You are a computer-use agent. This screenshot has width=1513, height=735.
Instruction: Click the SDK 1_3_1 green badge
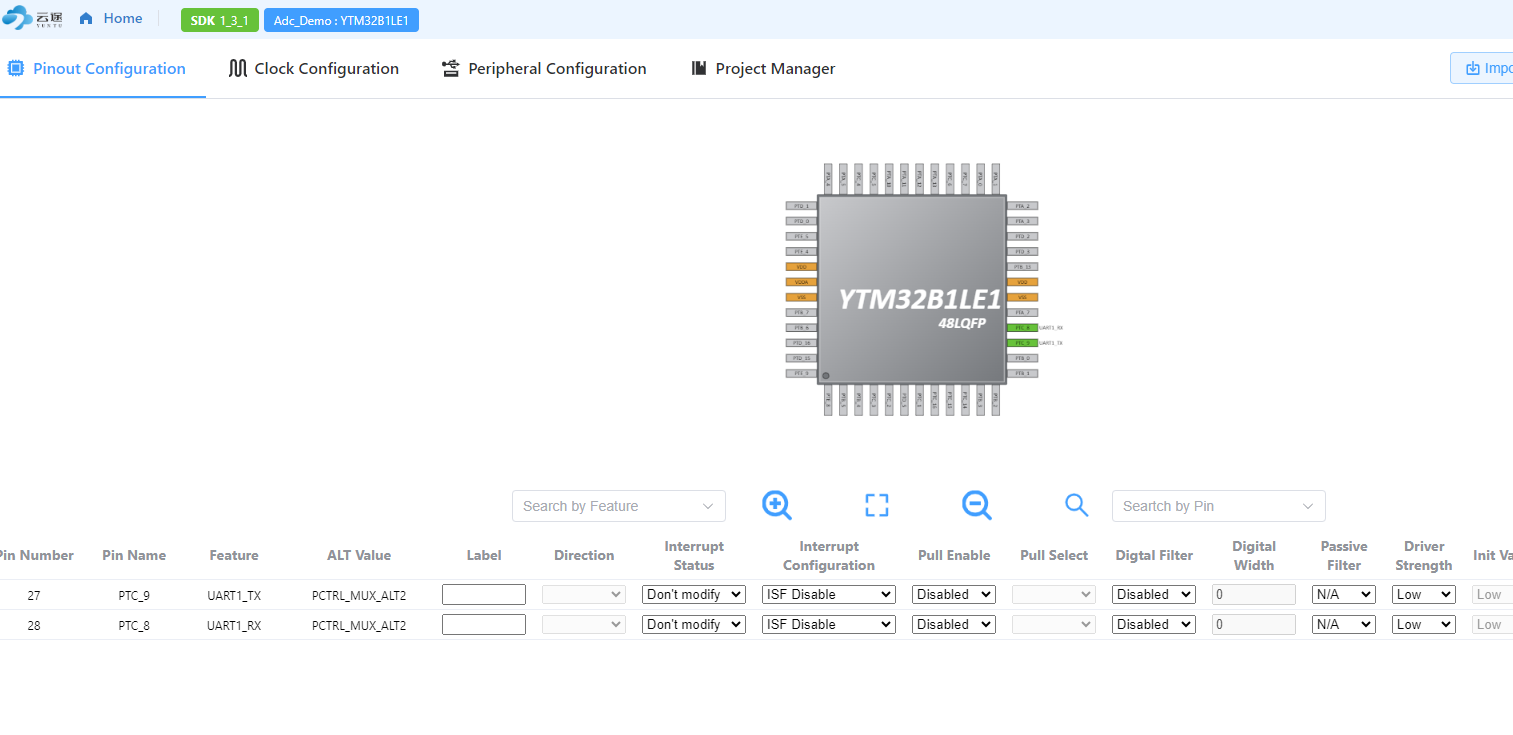coord(219,20)
